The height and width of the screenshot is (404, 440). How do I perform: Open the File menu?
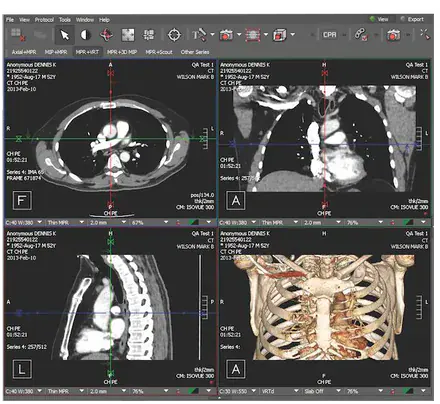tap(10, 20)
